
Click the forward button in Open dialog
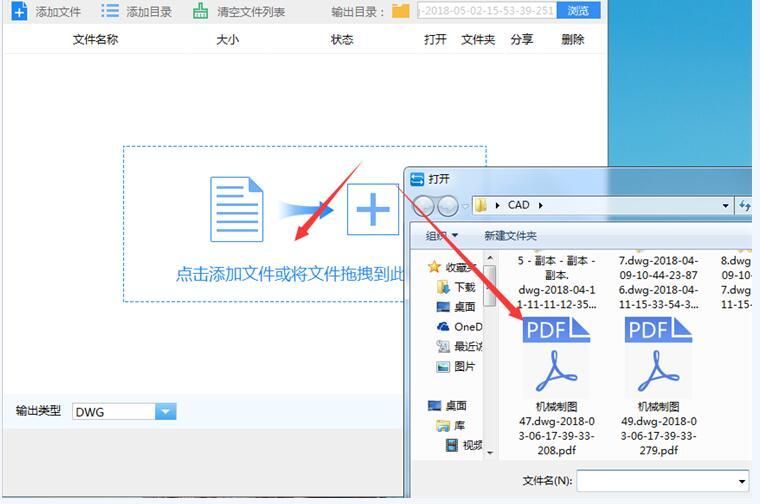coord(447,206)
